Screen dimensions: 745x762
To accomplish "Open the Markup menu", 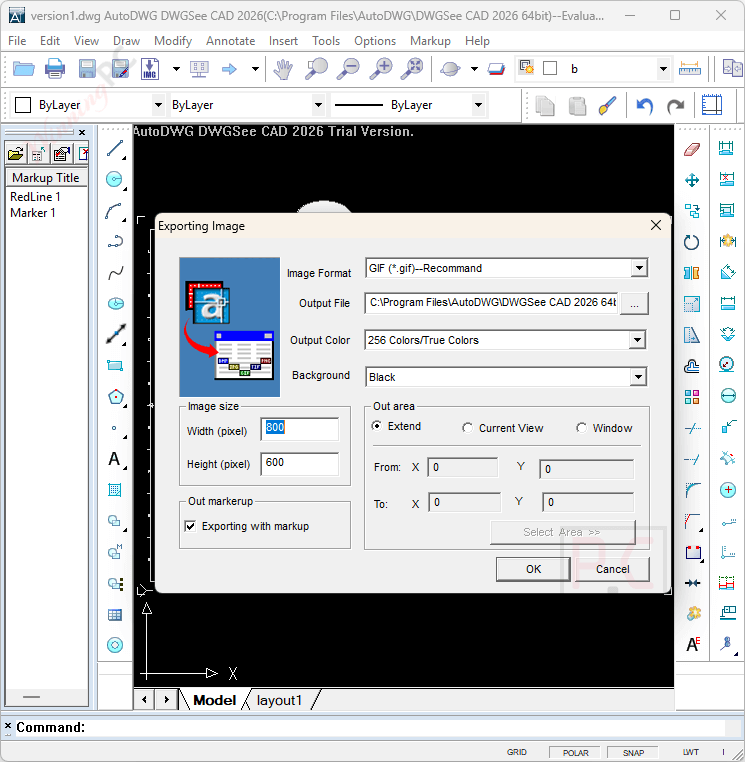I will pyautogui.click(x=430, y=41).
